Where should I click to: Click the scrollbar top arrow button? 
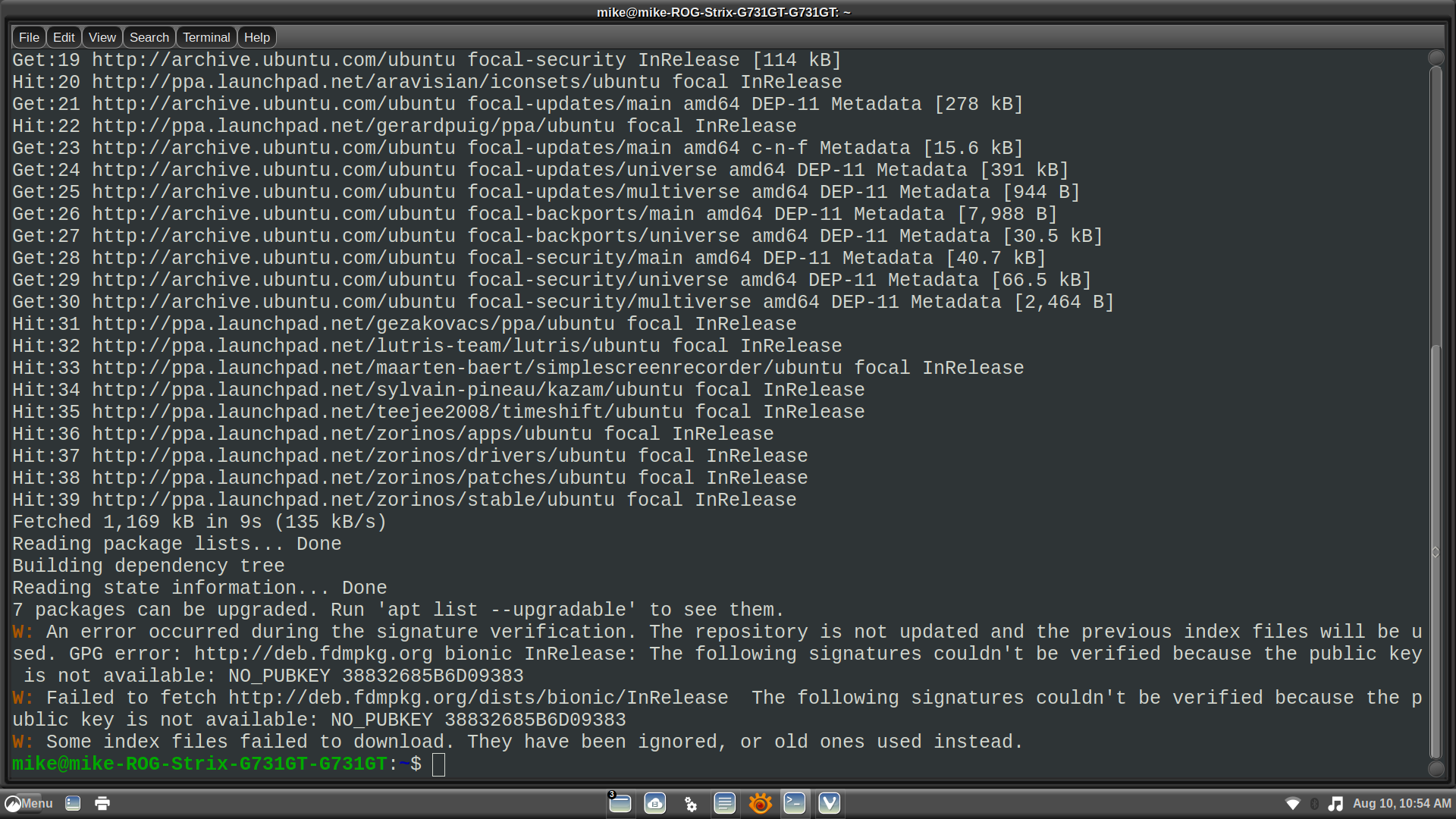1436,58
